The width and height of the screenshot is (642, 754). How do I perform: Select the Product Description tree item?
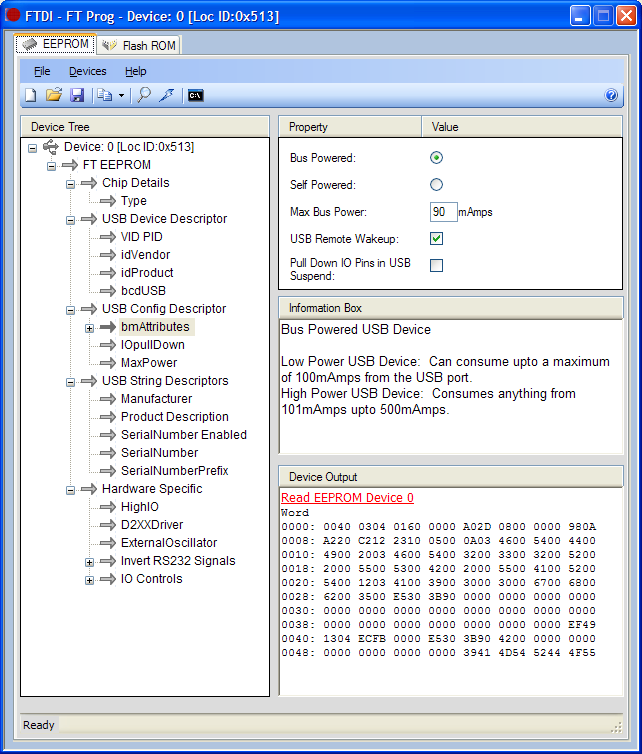click(x=175, y=417)
